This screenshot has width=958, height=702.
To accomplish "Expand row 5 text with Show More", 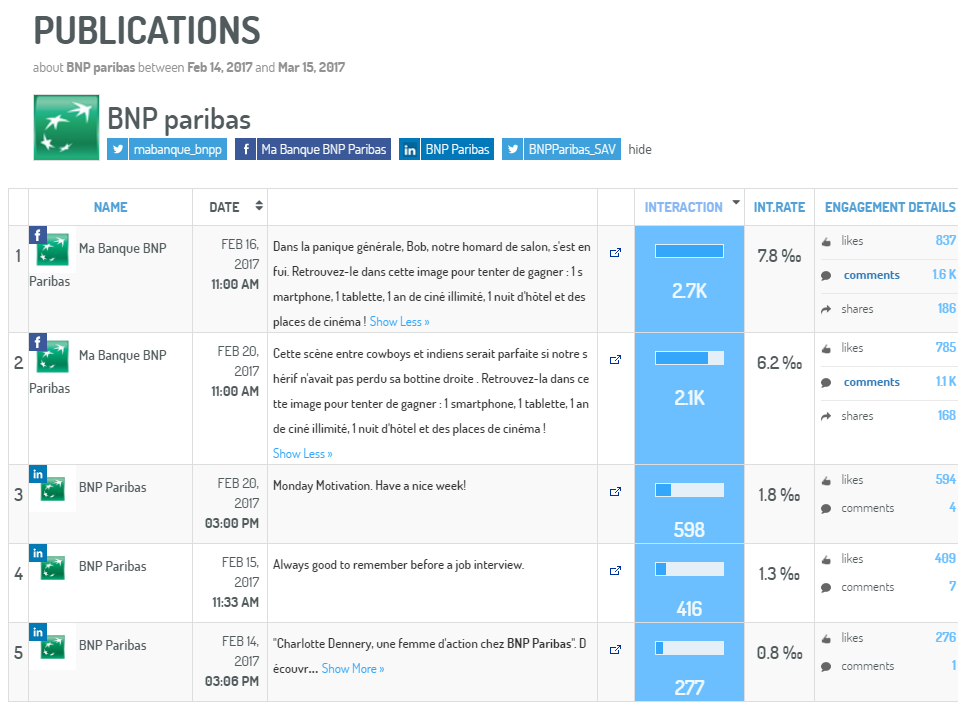I will (x=352, y=669).
